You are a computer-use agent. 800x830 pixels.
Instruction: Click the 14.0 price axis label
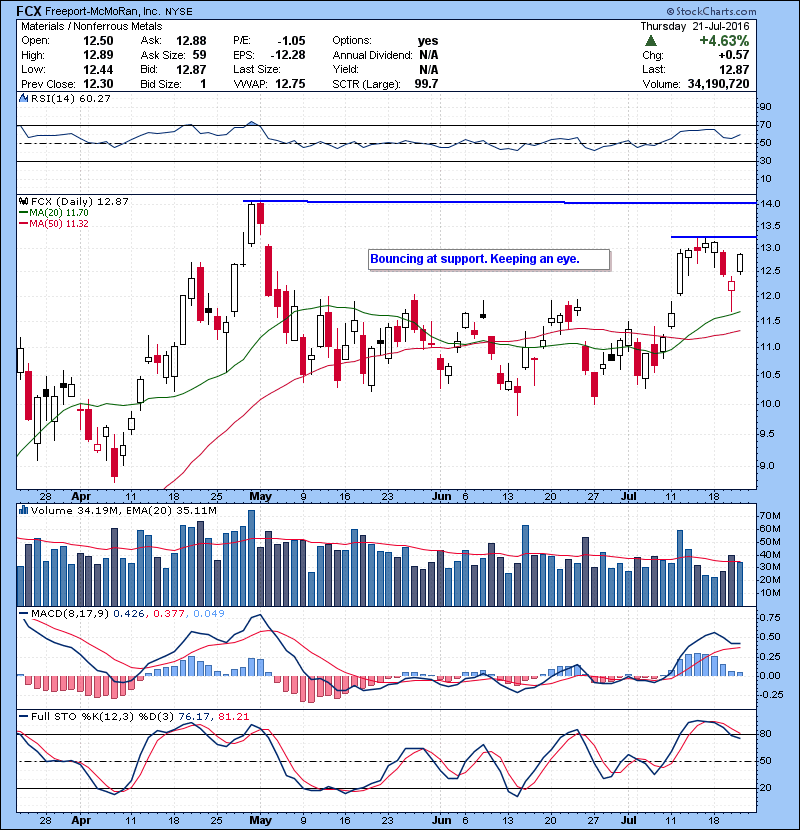(769, 204)
